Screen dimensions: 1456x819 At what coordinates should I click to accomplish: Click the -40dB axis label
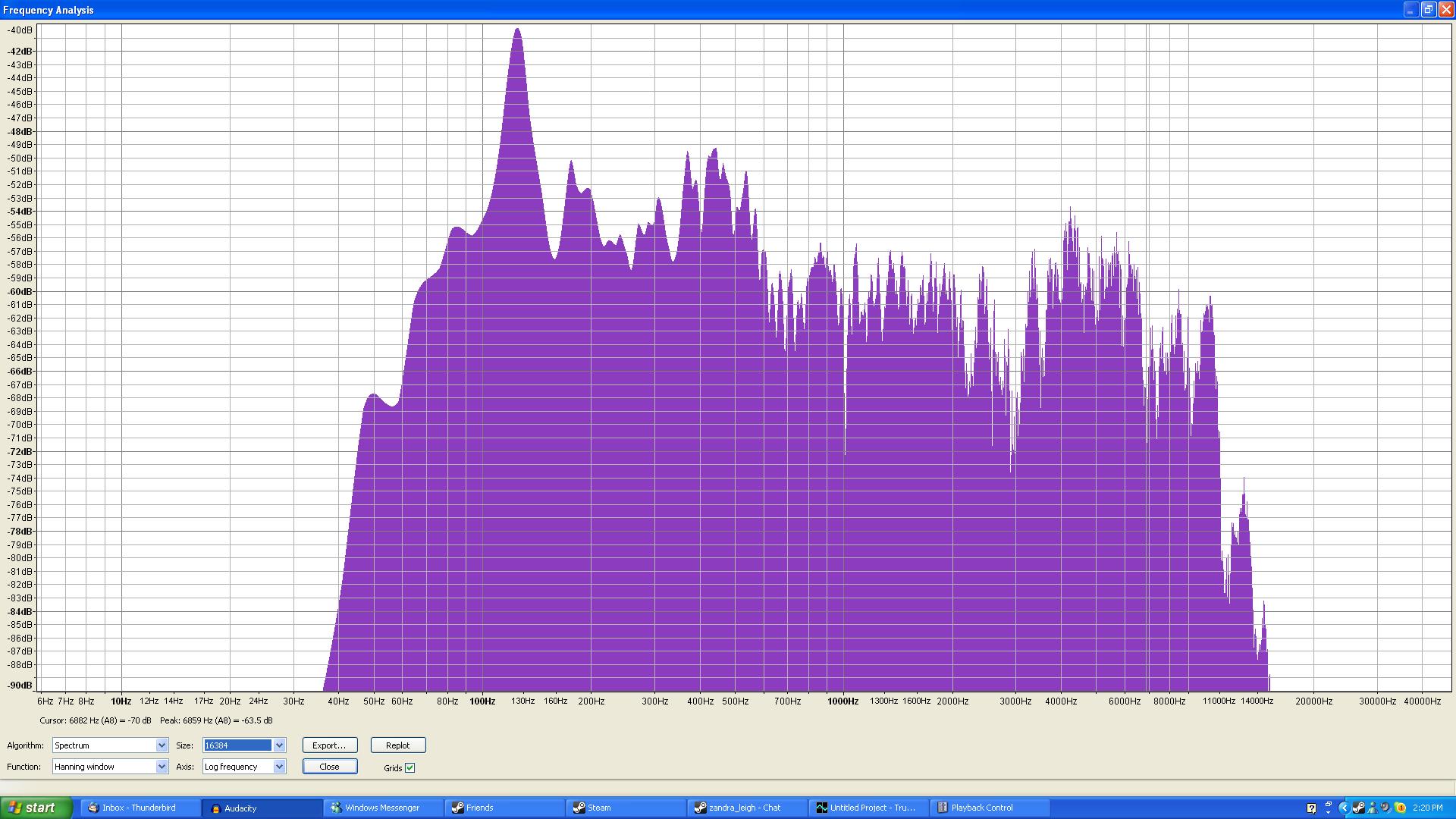20,30
